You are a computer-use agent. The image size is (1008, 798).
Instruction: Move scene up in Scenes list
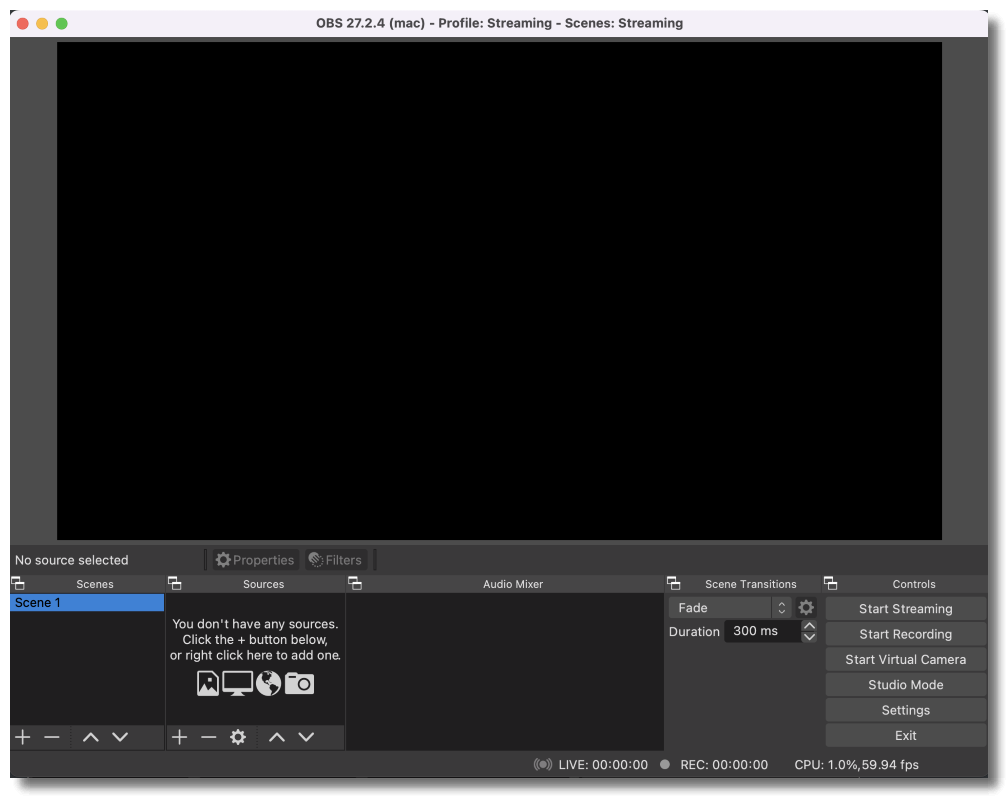point(91,737)
